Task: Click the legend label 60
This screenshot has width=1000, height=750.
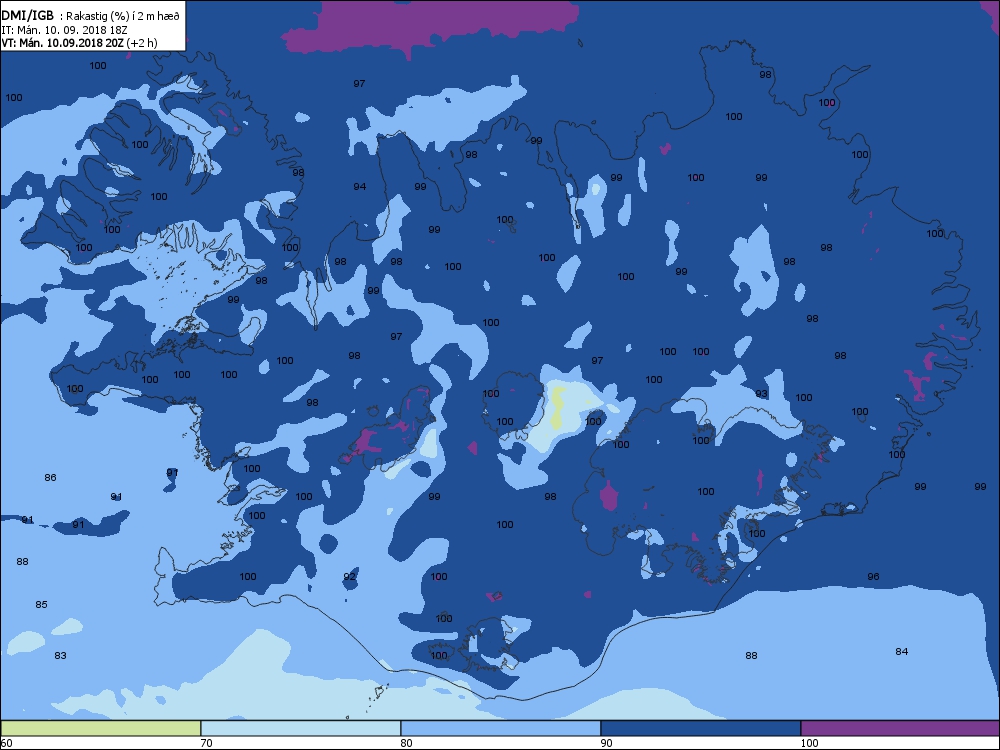Action: [x=6, y=743]
